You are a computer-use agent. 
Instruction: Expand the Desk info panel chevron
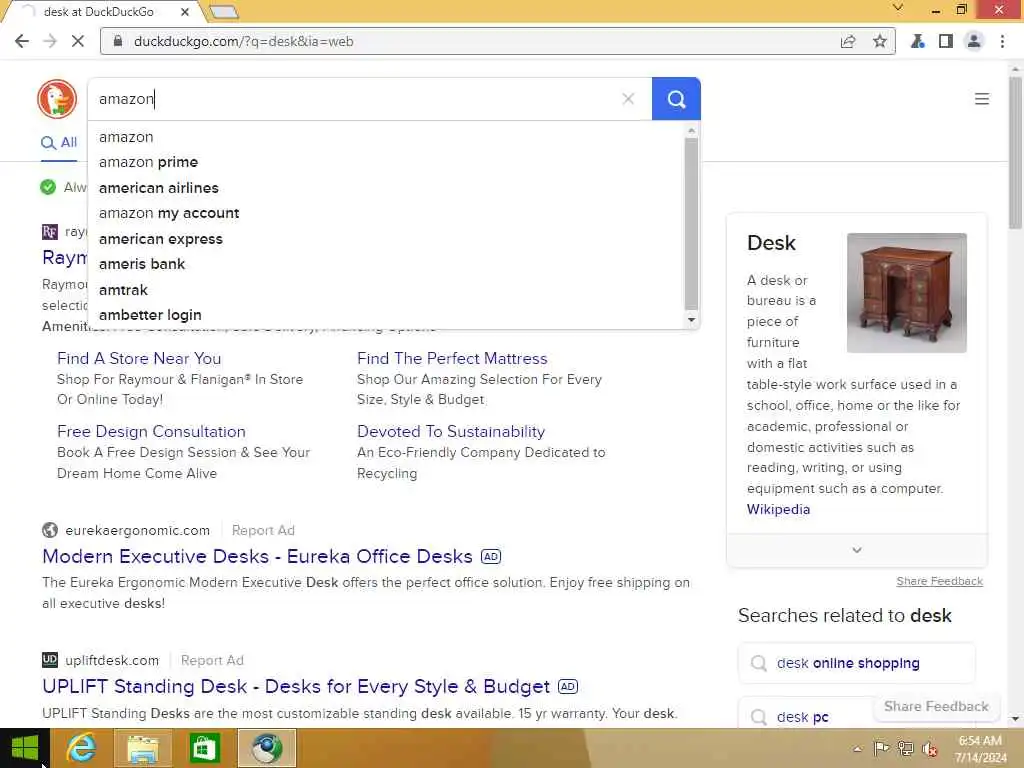pyautogui.click(x=857, y=551)
